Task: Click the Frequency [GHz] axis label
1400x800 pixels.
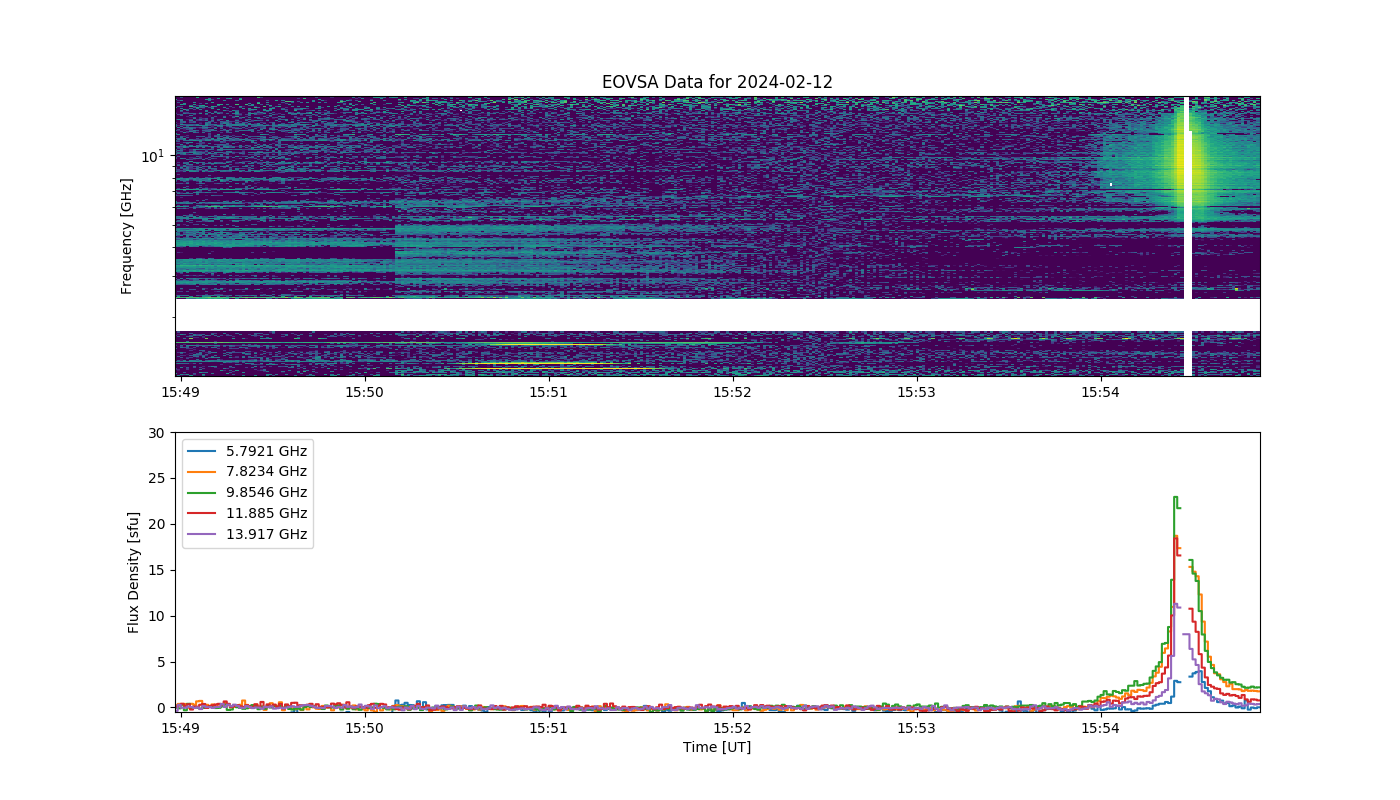Action: 127,236
